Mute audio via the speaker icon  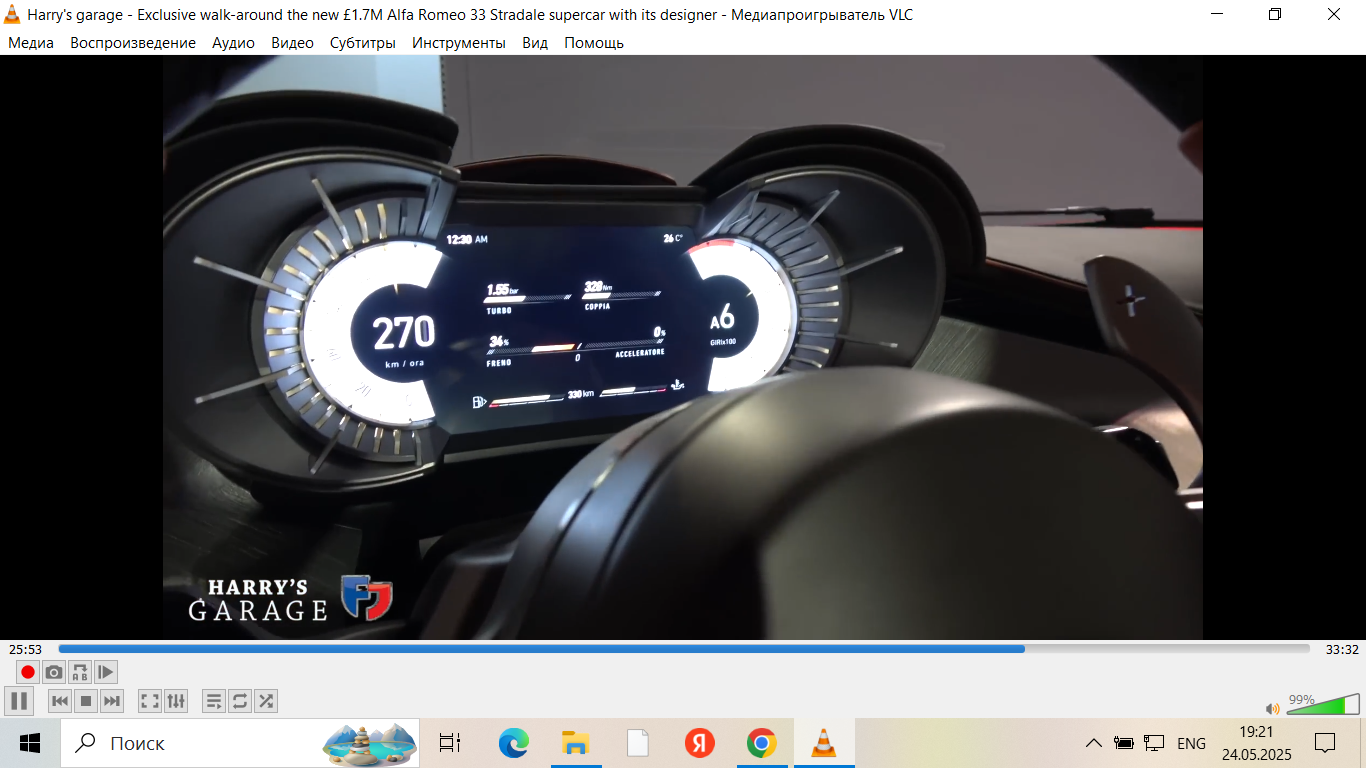pyautogui.click(x=1272, y=708)
